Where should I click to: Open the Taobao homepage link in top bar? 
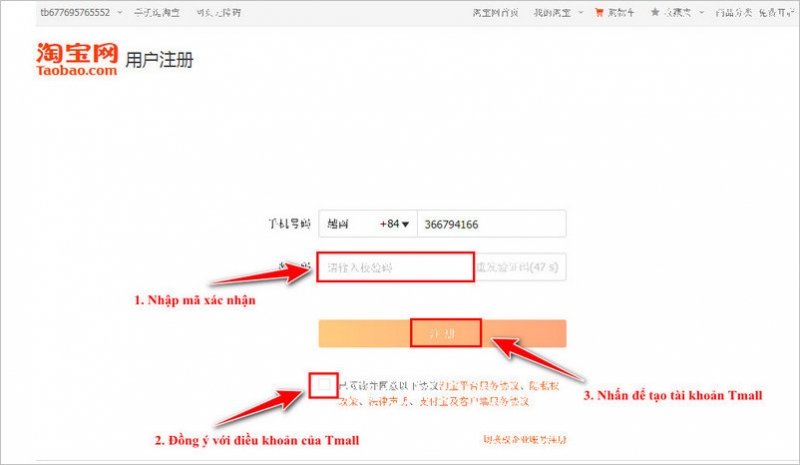pyautogui.click(x=495, y=12)
